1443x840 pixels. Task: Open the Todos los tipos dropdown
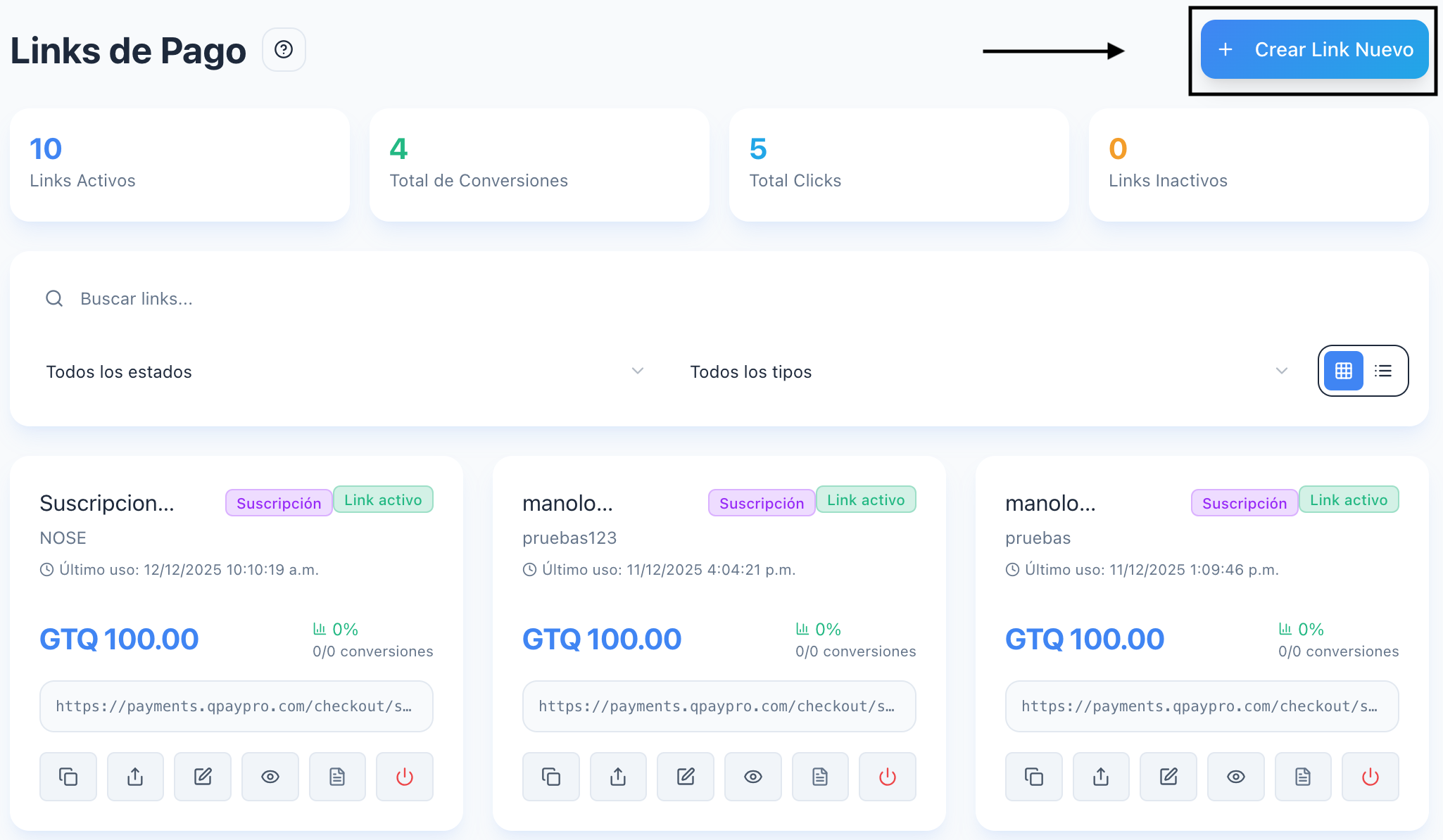988,371
